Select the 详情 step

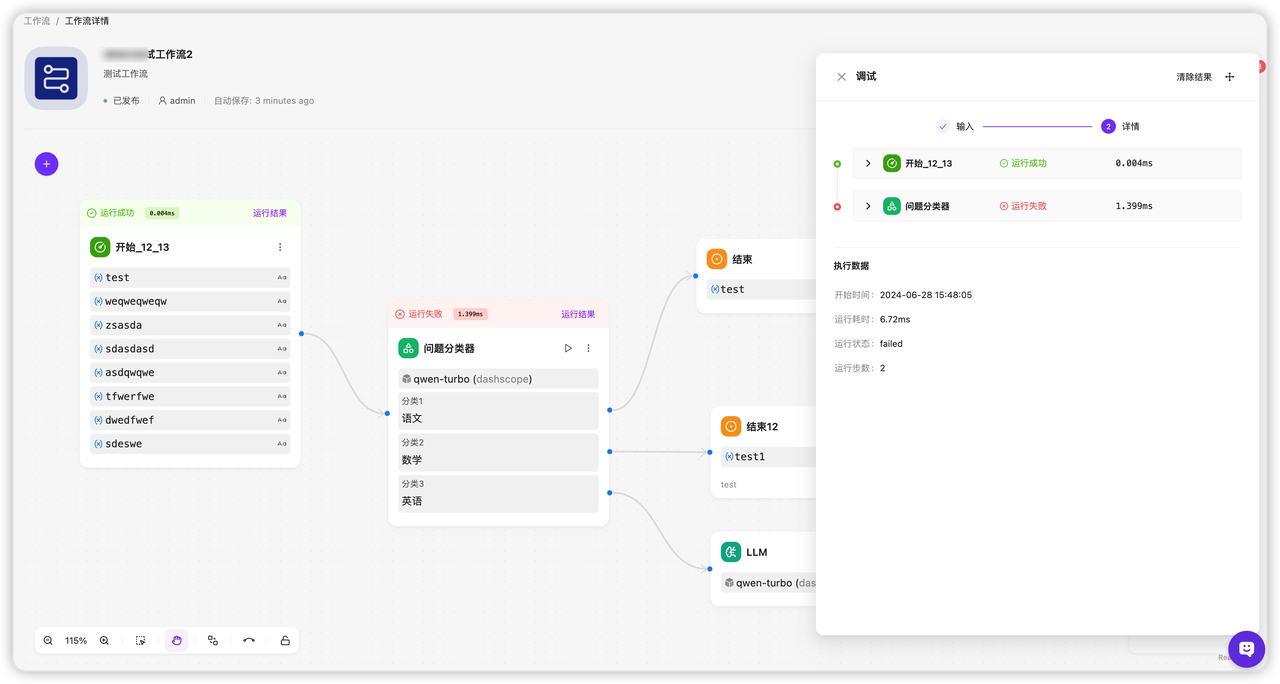1120,127
